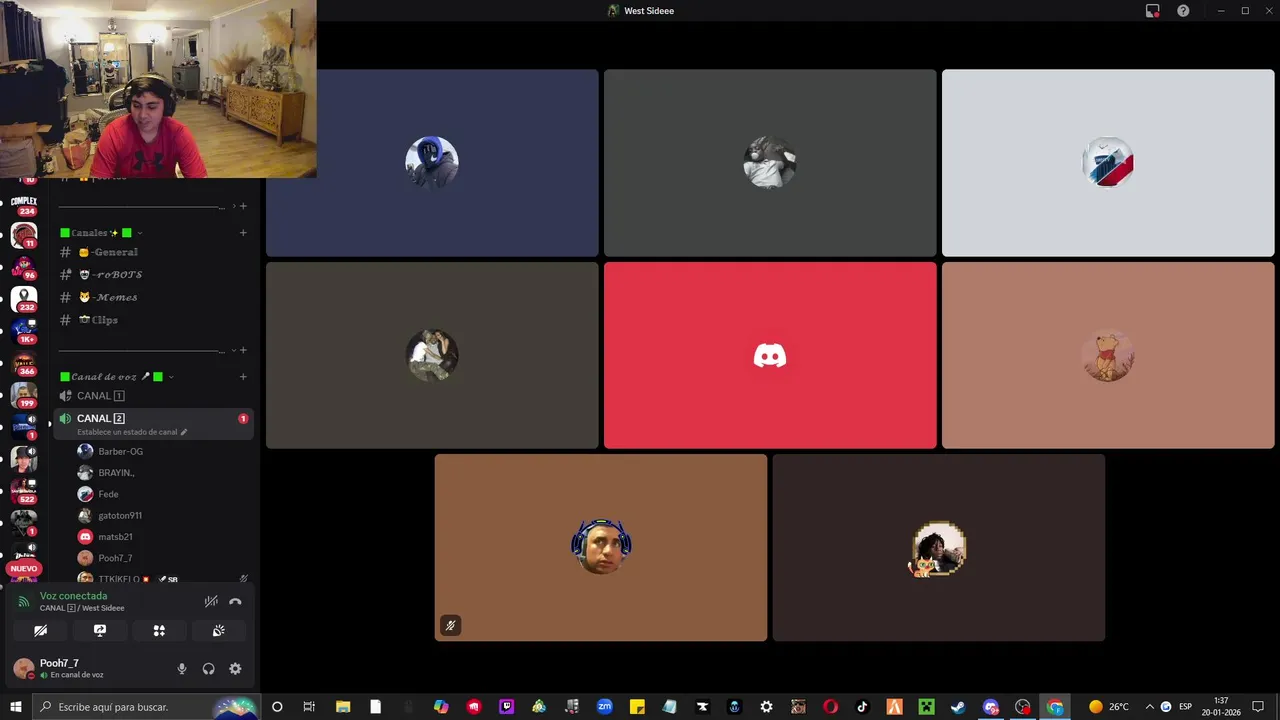Screen dimensions: 1280x720
Task: Open Steam on taskbar
Action: coord(958,707)
